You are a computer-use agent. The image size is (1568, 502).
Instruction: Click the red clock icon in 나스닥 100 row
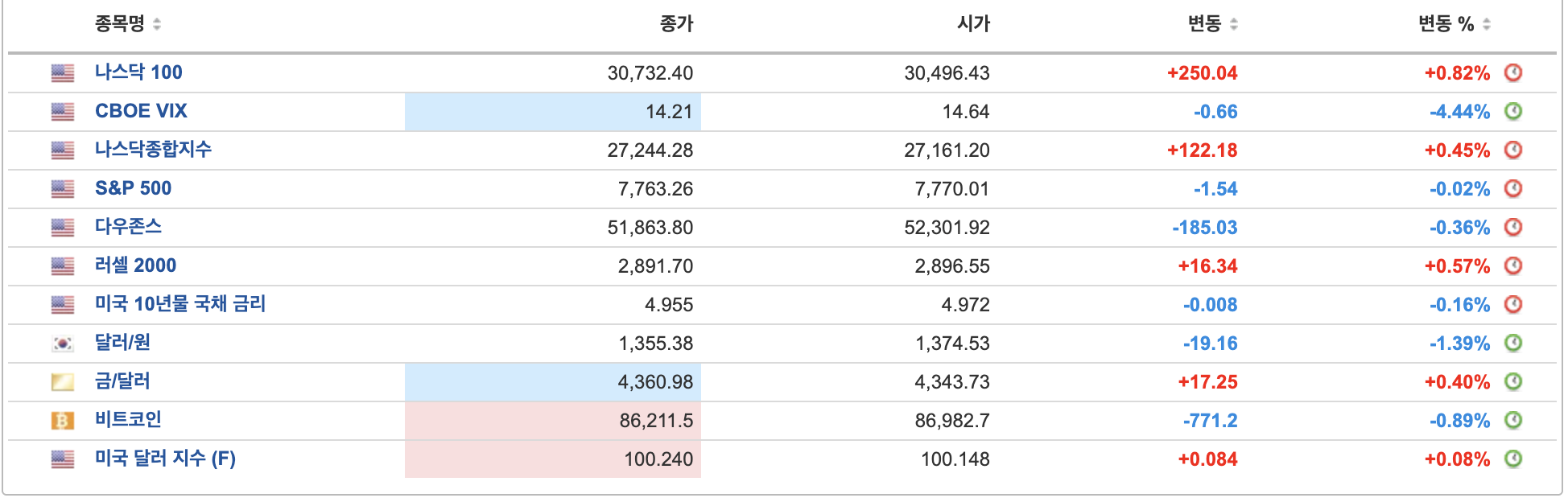pos(1513,72)
